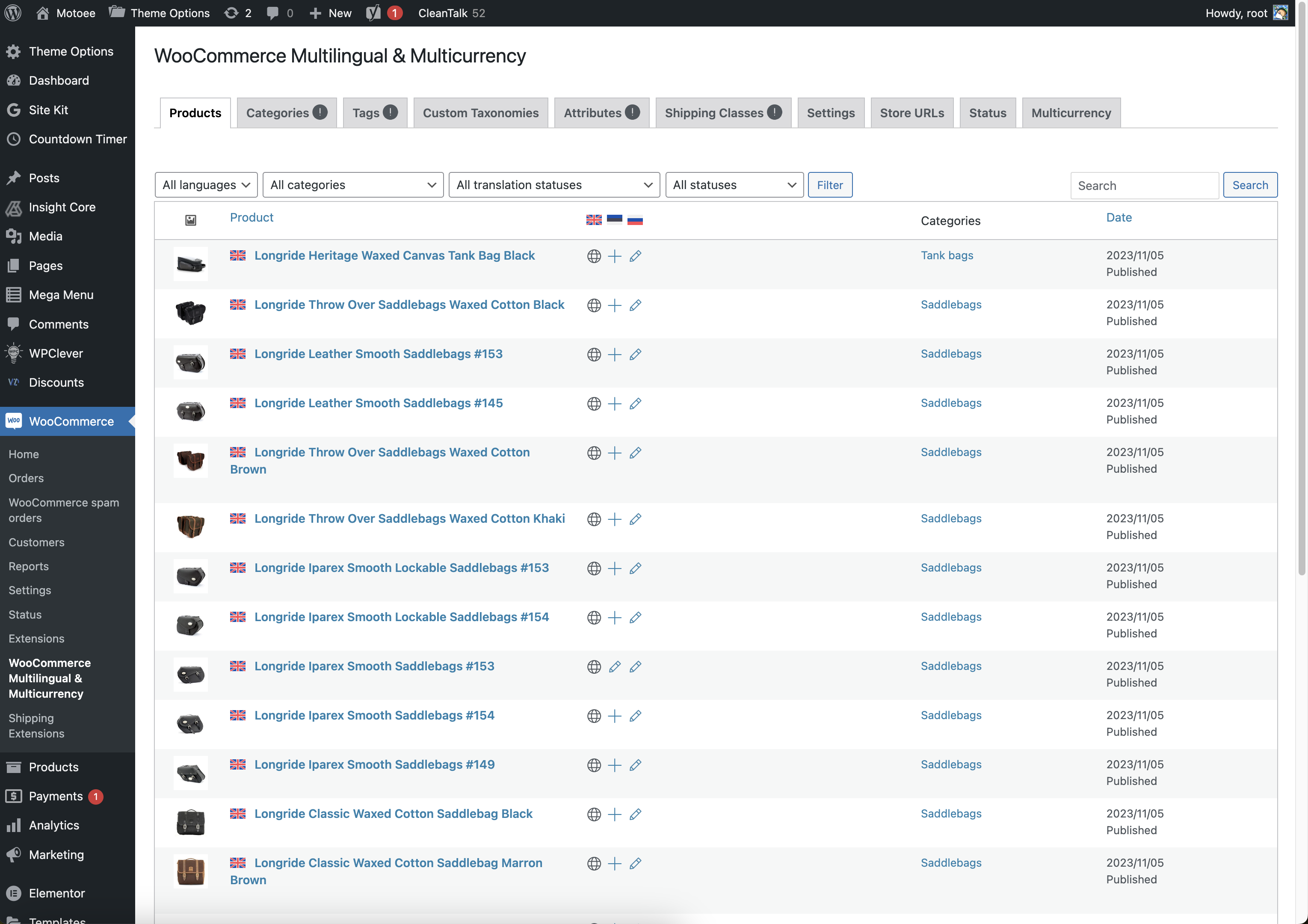Image resolution: width=1308 pixels, height=924 pixels.
Task: Click last pencil icon for Iparex Smooth Saddlebags #149
Action: coord(635,765)
